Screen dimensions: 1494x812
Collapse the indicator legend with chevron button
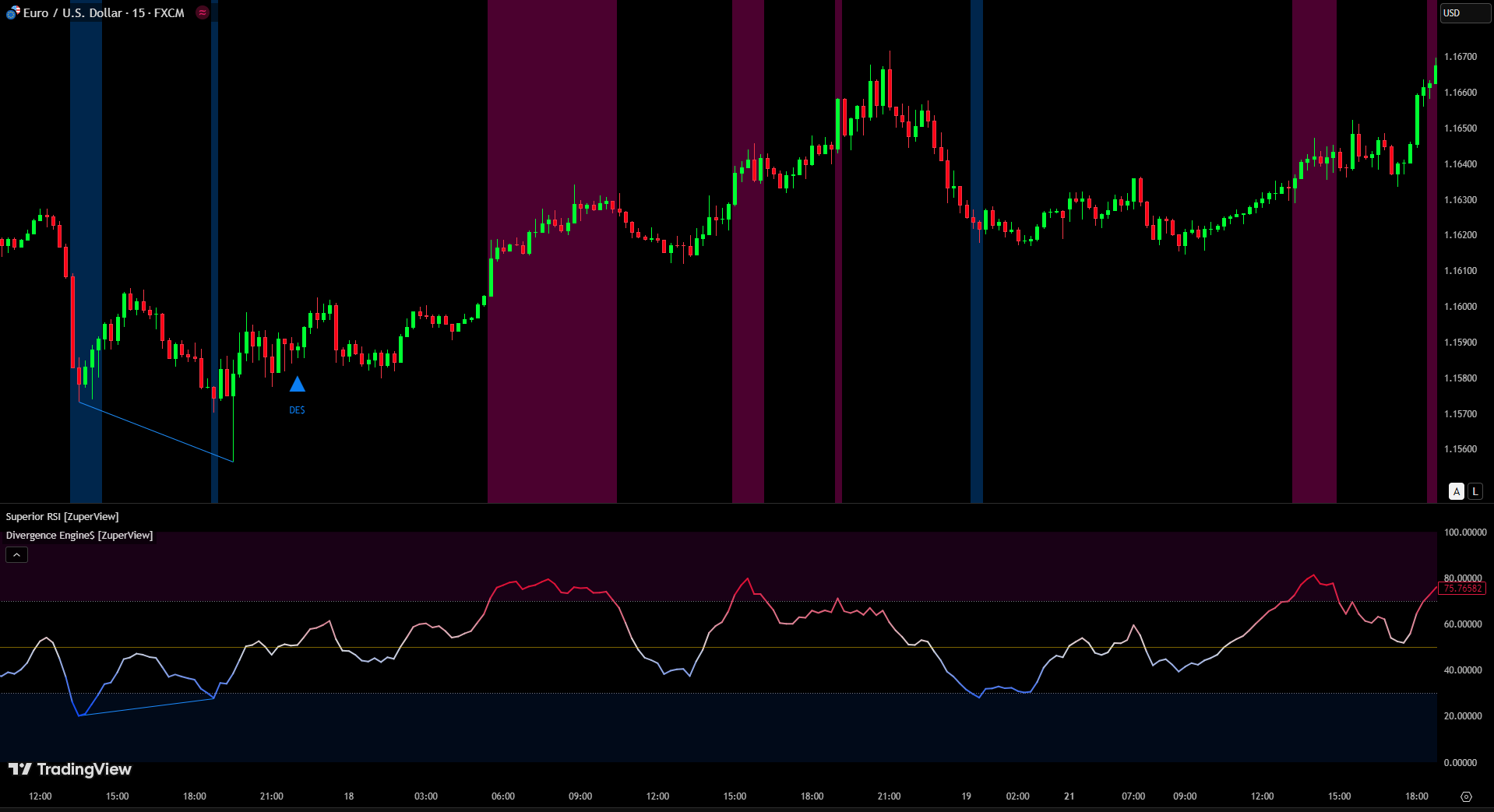click(x=16, y=554)
